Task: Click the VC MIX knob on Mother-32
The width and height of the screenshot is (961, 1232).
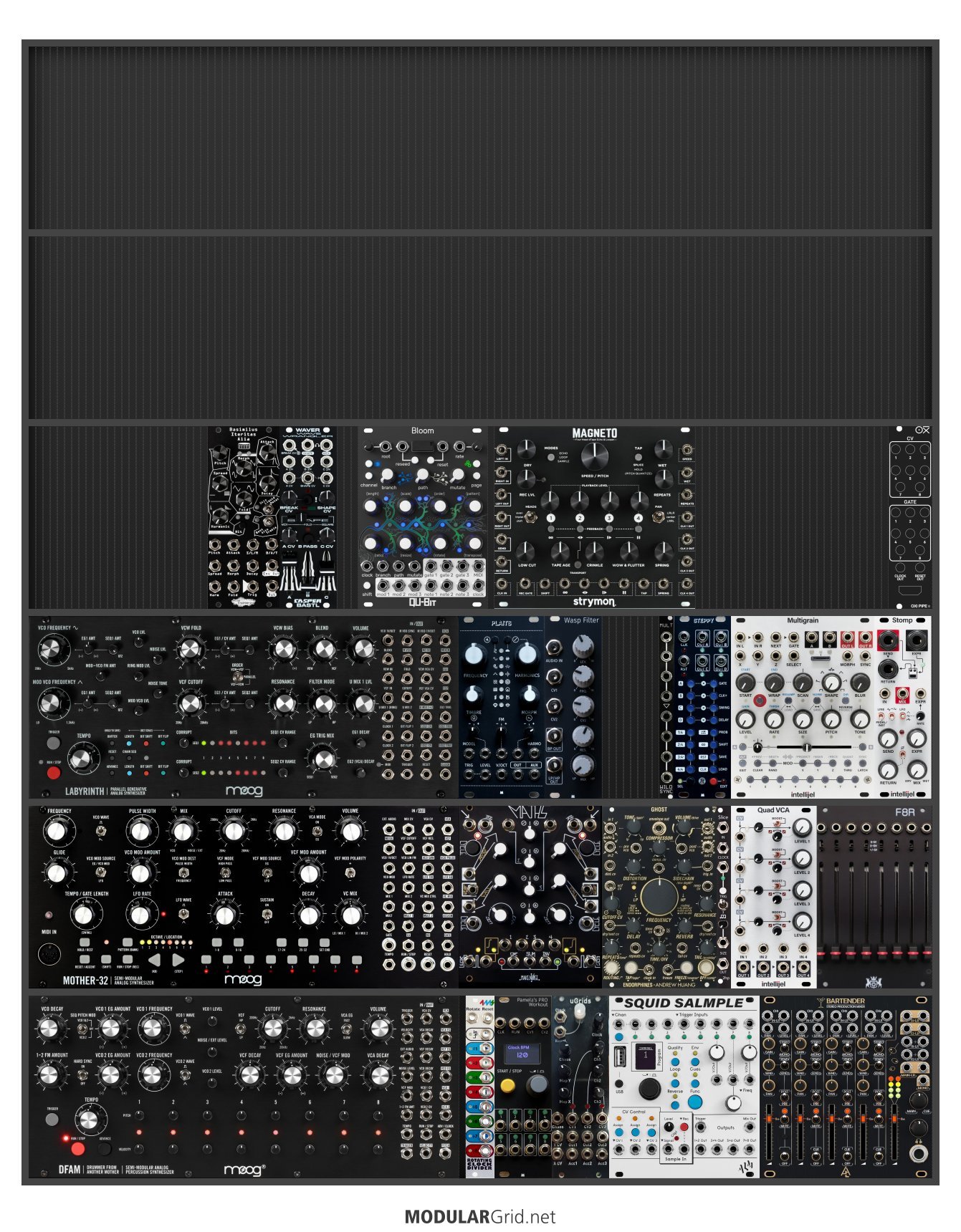Action: click(x=350, y=915)
